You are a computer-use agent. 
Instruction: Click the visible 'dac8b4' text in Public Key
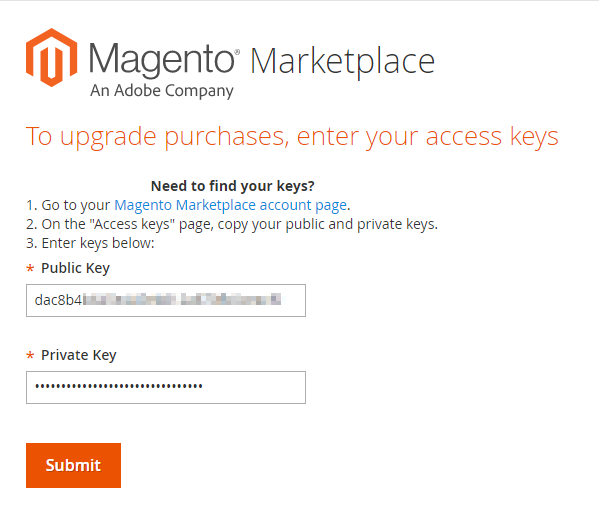pyautogui.click(x=58, y=300)
